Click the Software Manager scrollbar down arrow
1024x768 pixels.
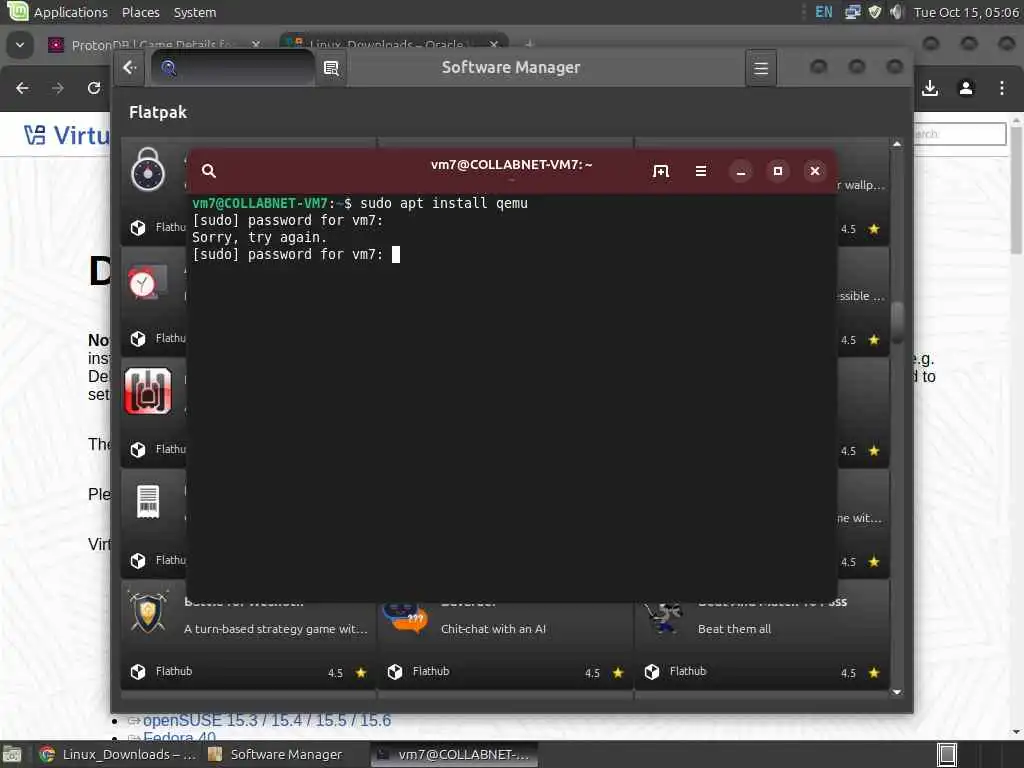pos(897,692)
